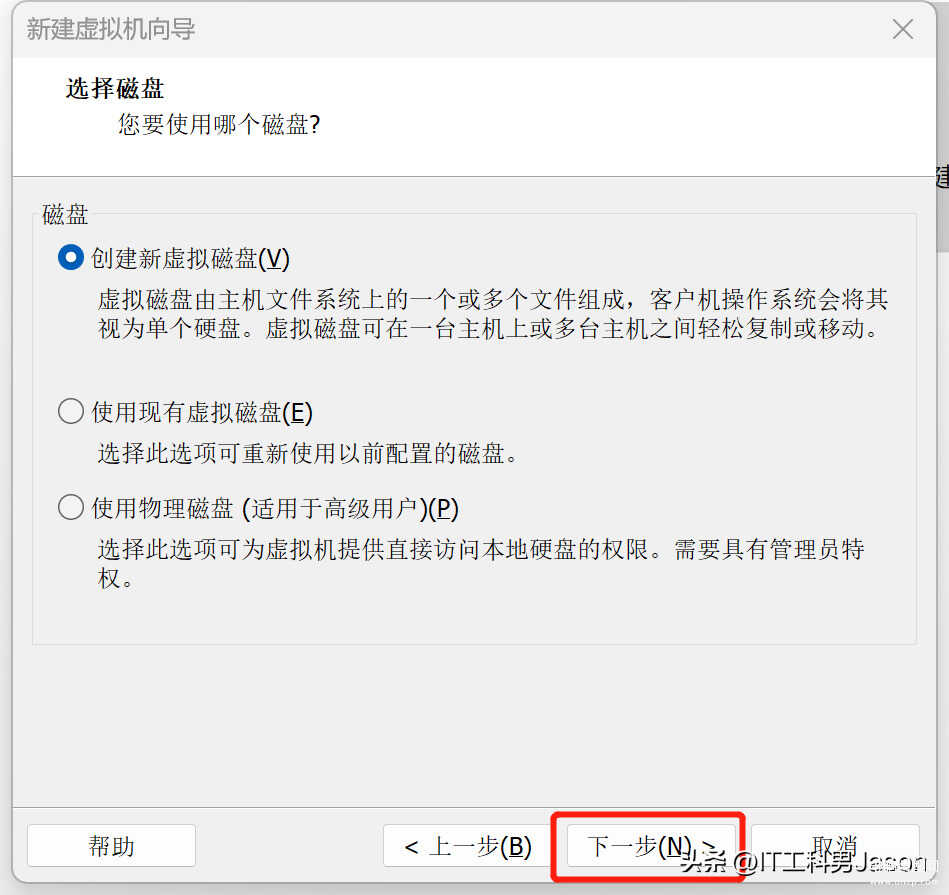Click the 取消 cancel button

835,845
